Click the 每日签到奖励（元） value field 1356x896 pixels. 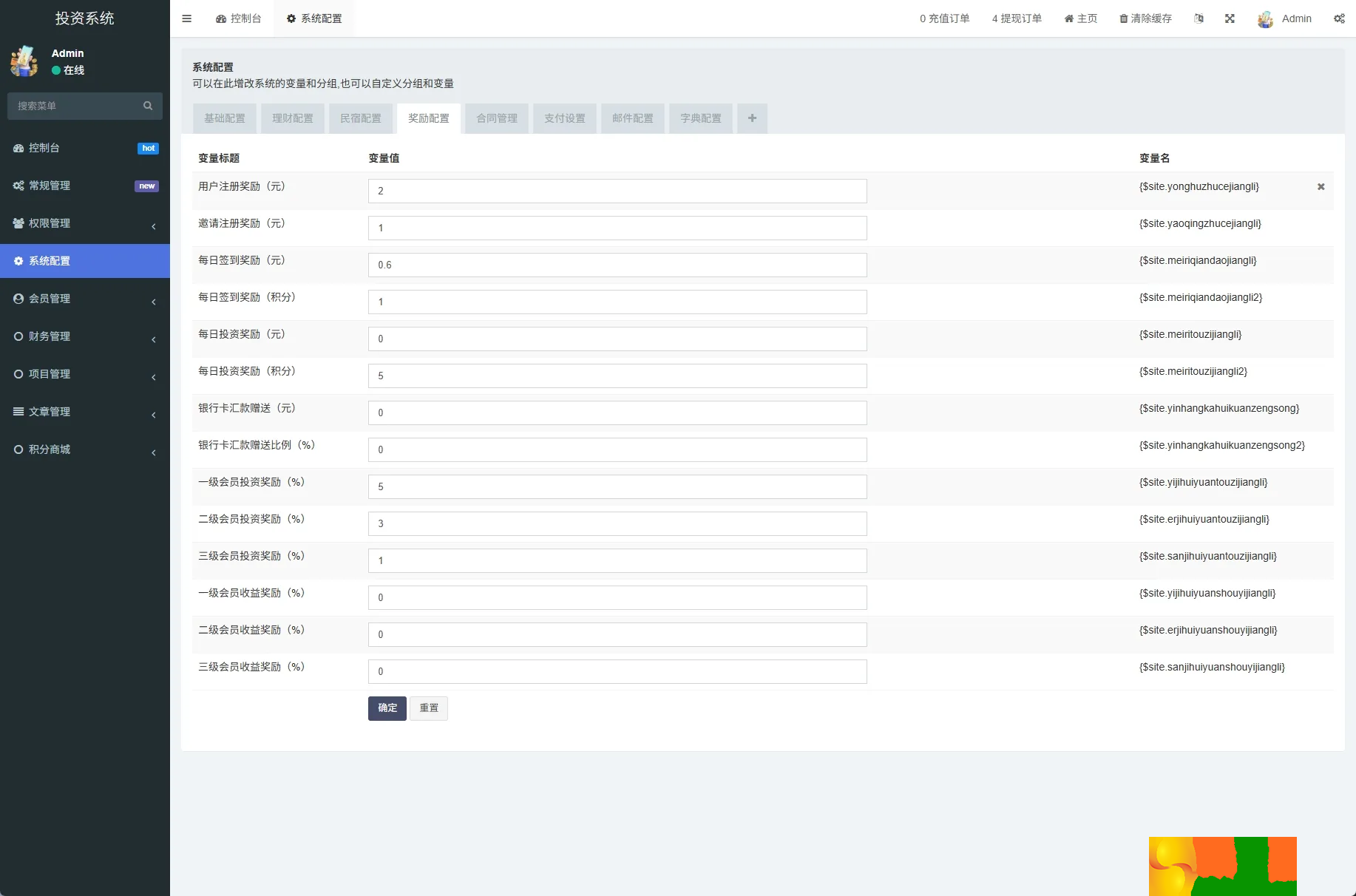pyautogui.click(x=617, y=265)
